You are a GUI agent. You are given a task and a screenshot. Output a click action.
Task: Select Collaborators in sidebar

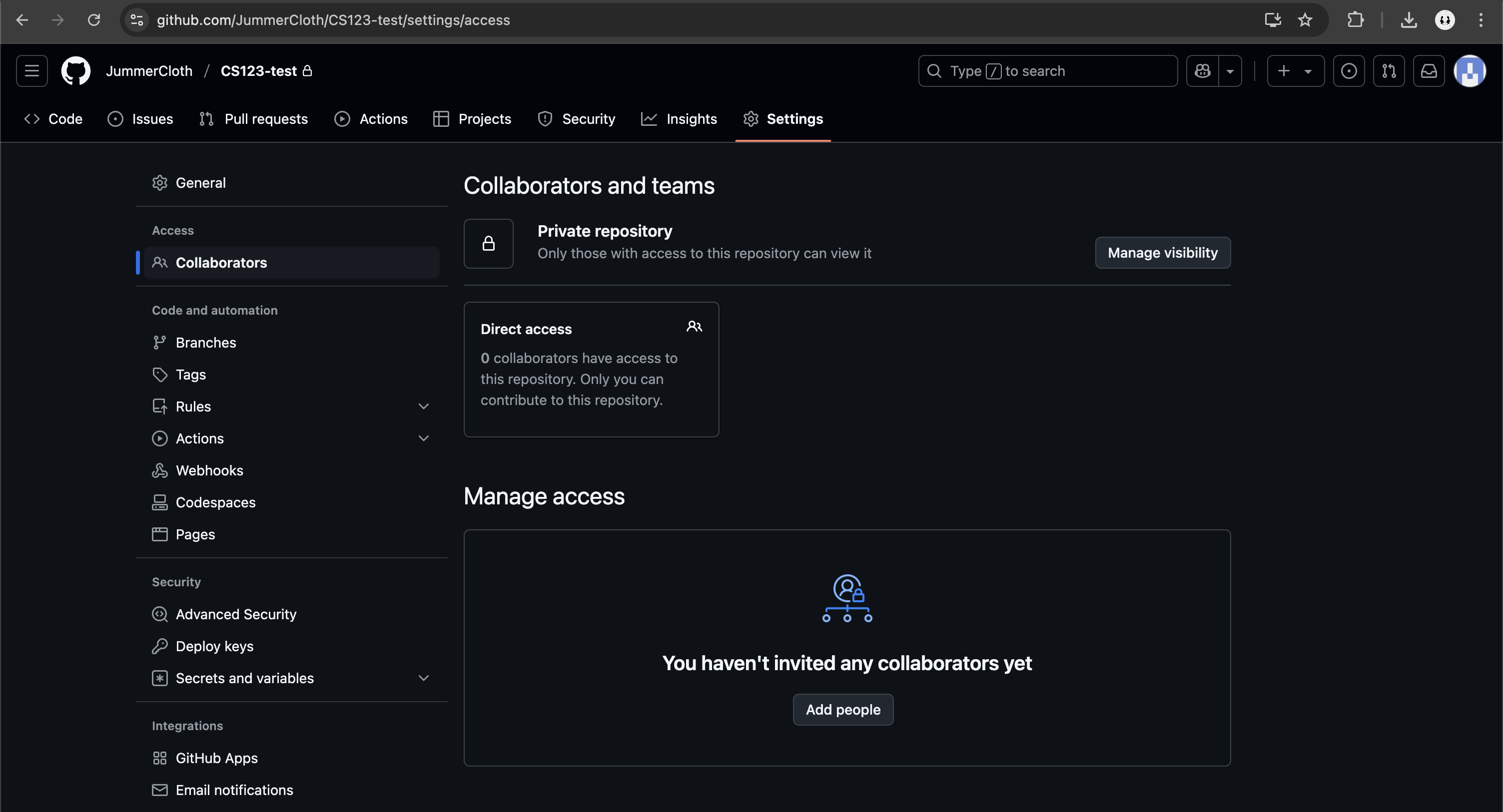pos(292,263)
